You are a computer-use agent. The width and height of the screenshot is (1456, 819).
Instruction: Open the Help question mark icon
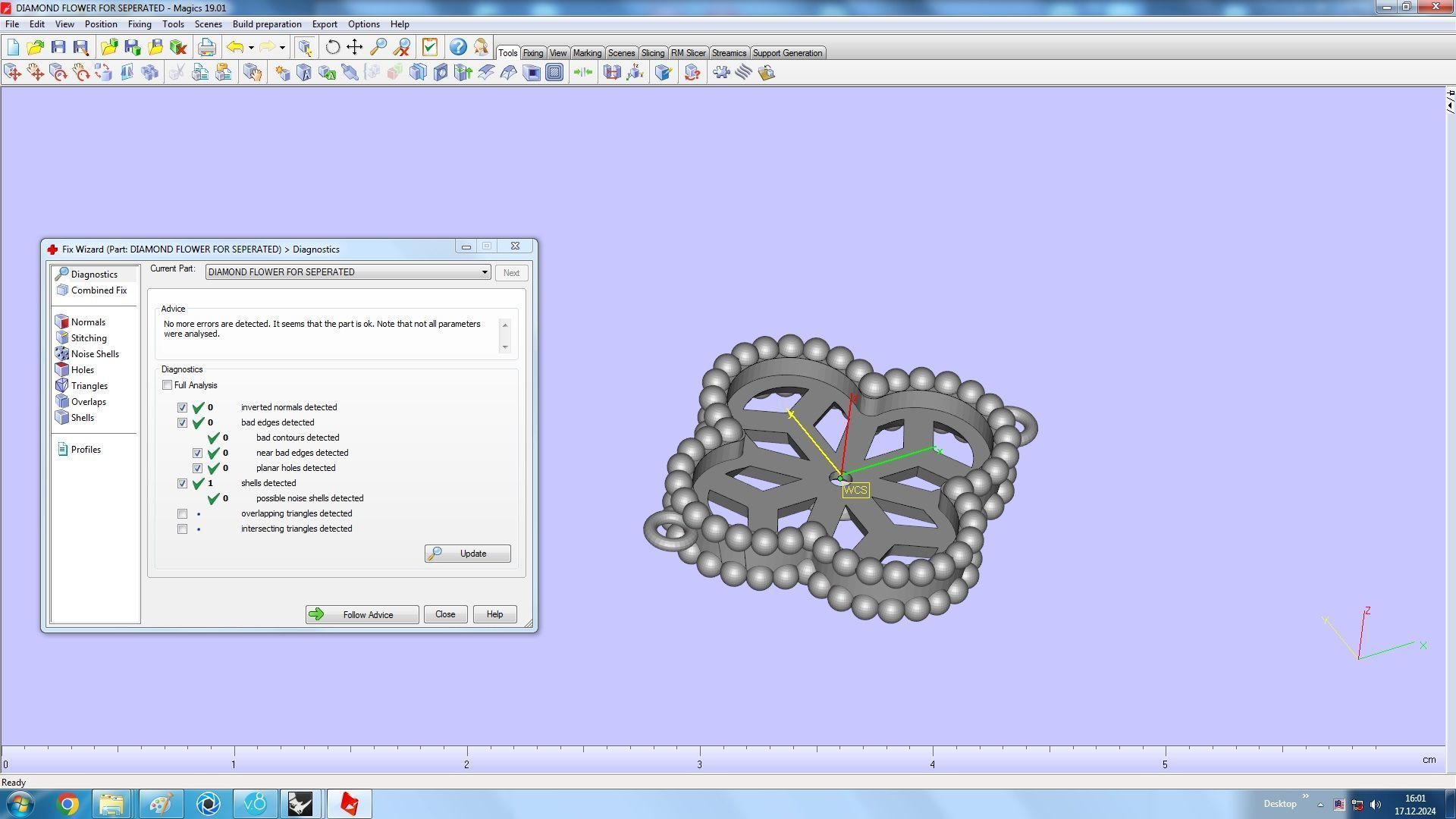(x=457, y=48)
